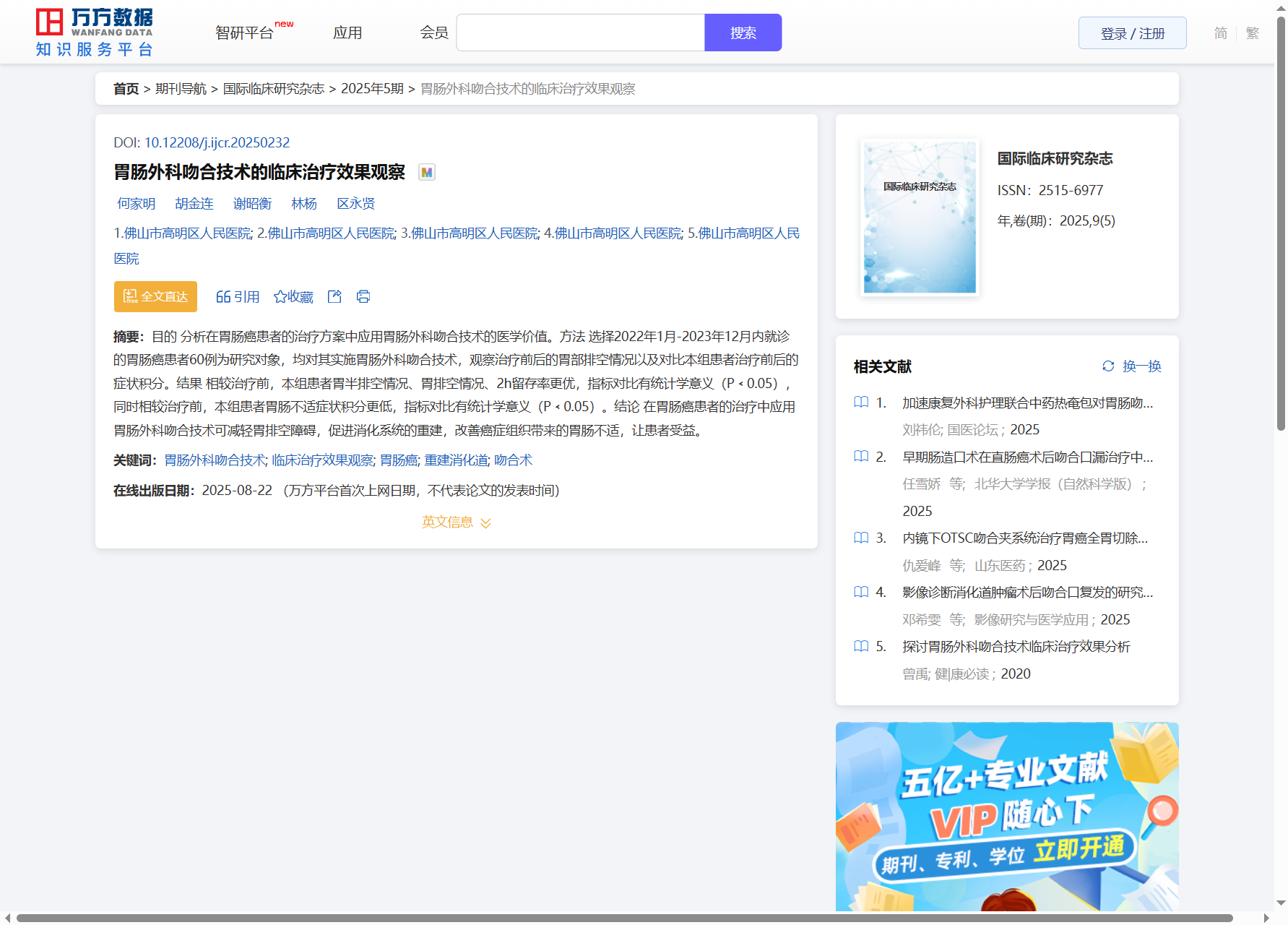This screenshot has width=1288, height=925.
Task: Expand the 英文信息 section
Action: coord(456,522)
